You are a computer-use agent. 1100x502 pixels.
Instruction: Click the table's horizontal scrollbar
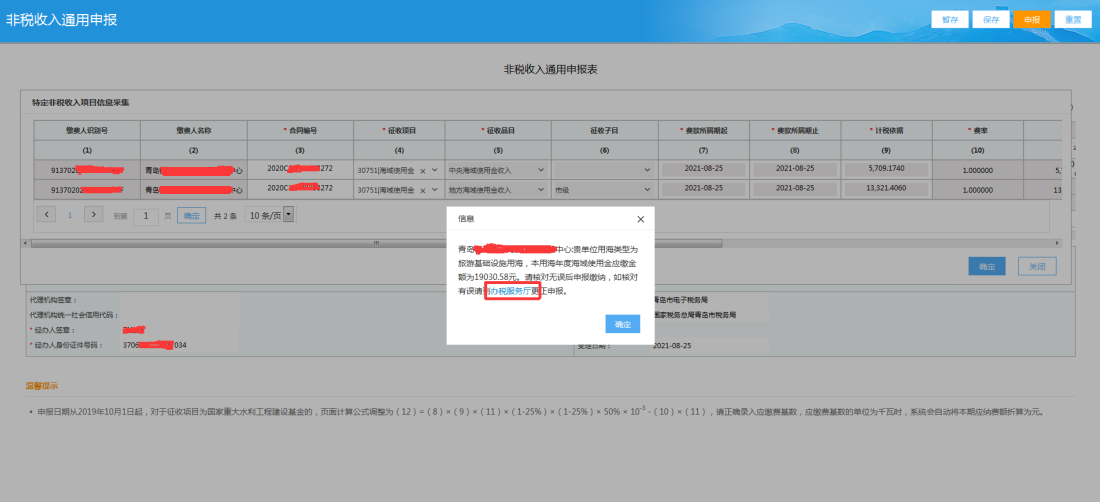[x=376, y=242]
